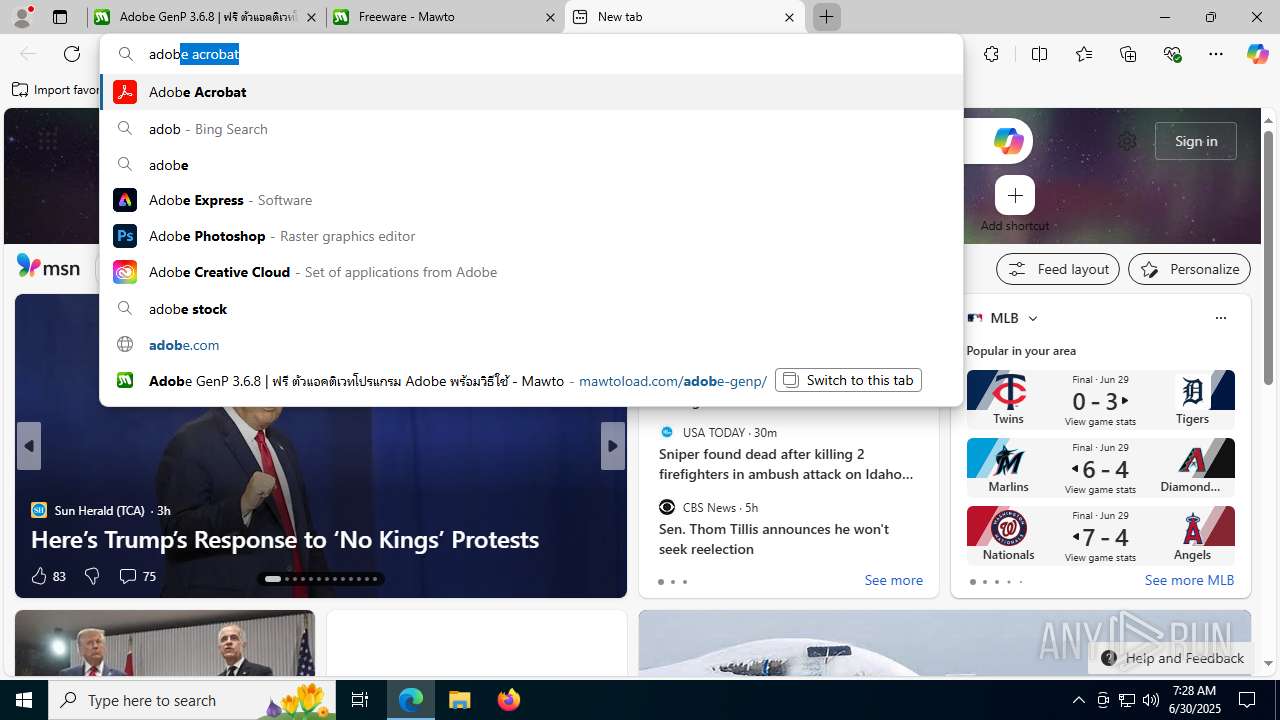
Task: Launch Firefox from the taskbar
Action: (508, 700)
